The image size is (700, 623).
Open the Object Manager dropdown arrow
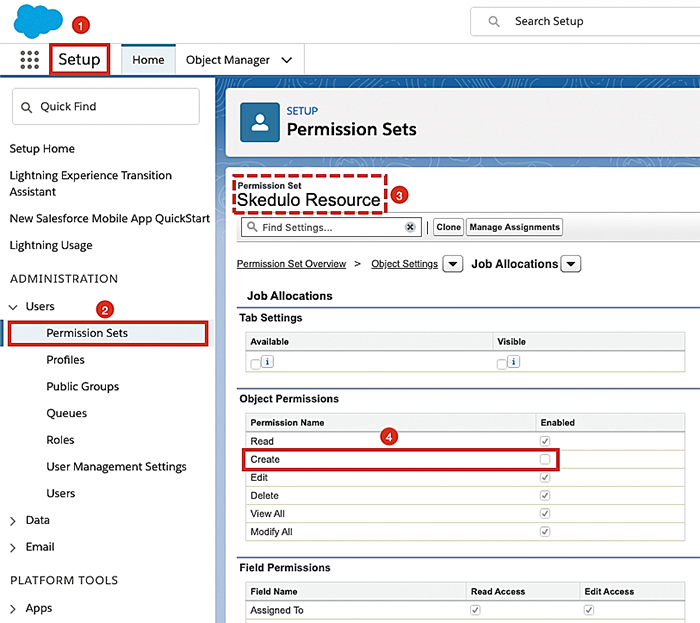tap(287, 60)
